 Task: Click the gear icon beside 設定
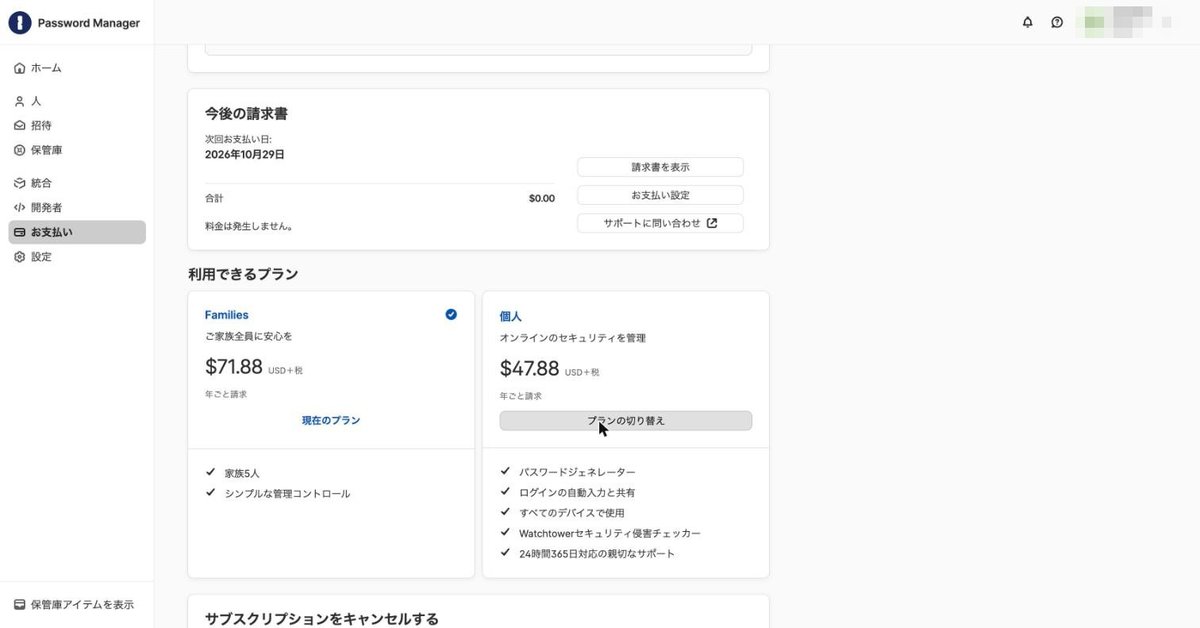[19, 257]
